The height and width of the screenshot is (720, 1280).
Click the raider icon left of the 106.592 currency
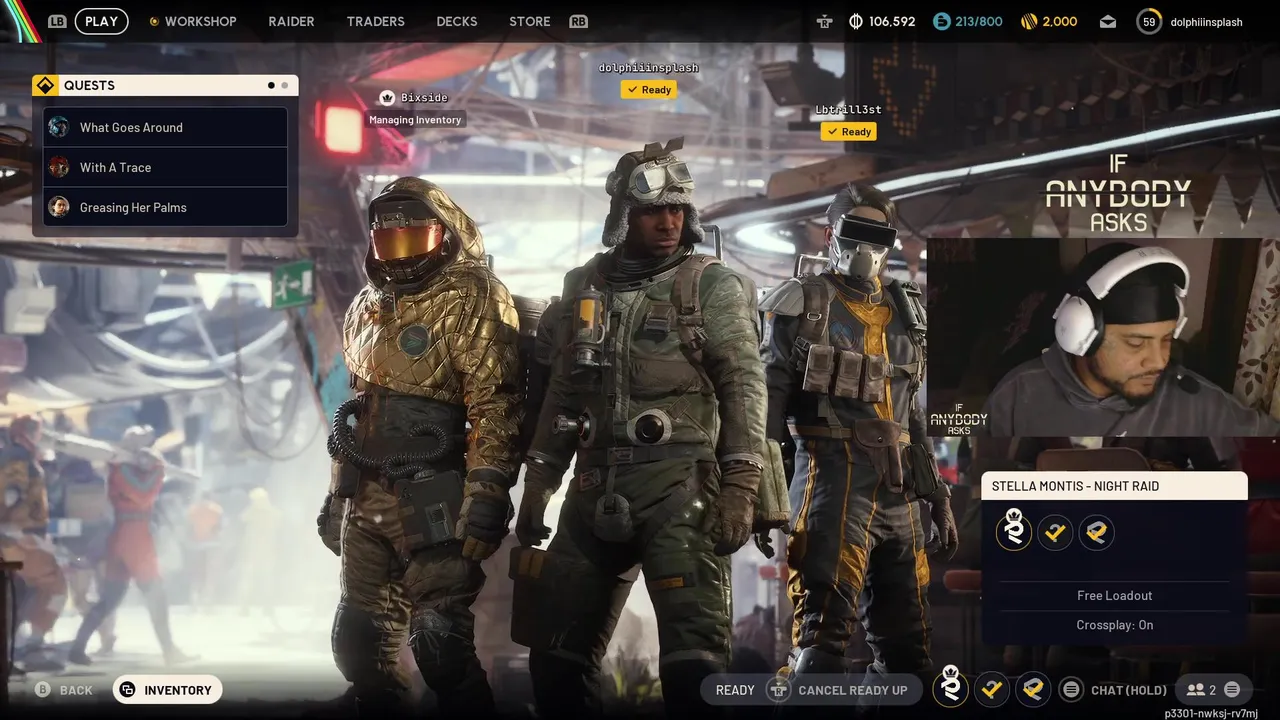[824, 21]
